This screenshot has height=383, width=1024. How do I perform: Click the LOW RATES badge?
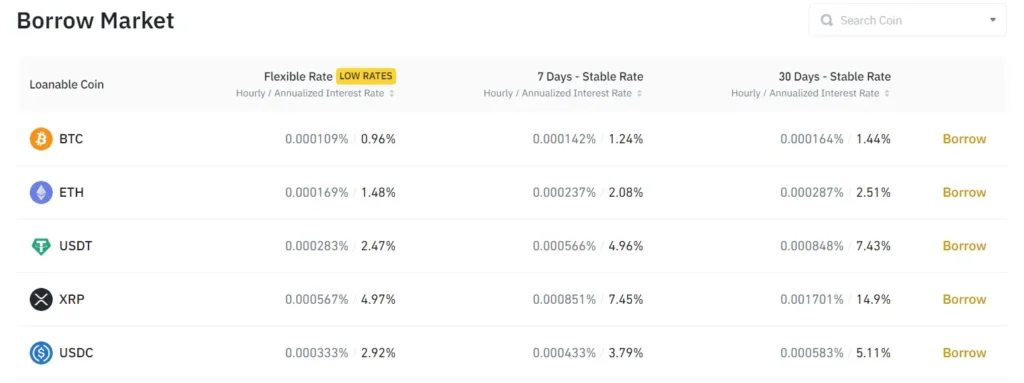[366, 76]
